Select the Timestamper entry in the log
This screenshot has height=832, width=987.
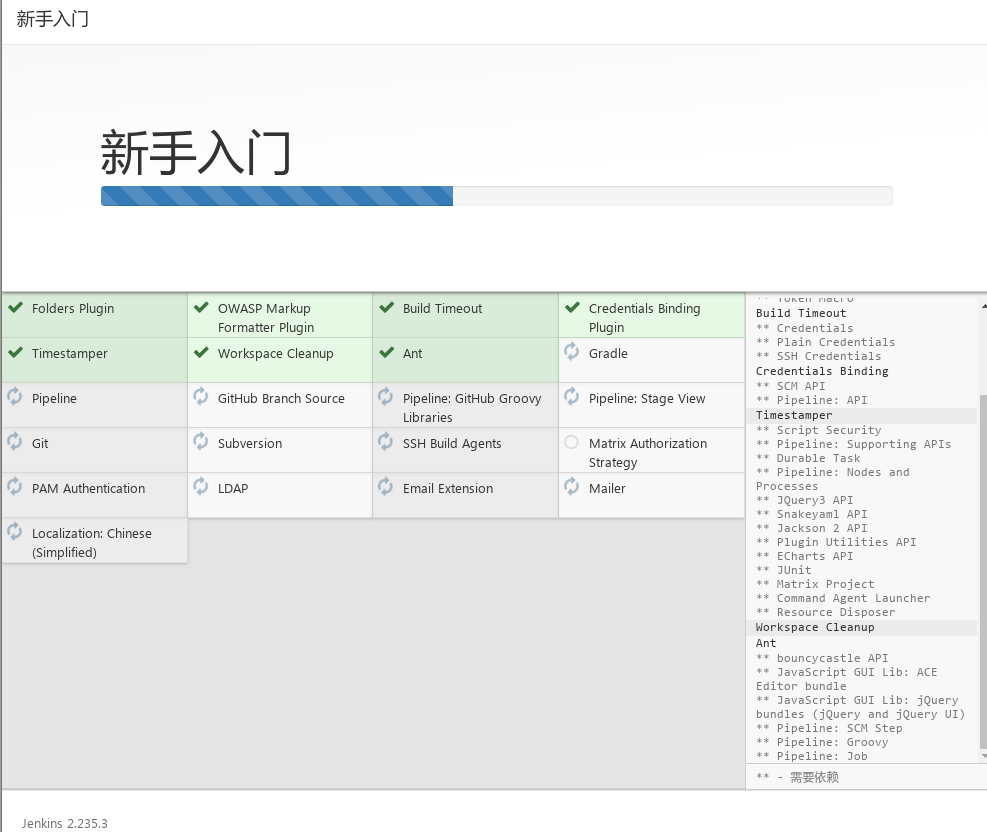[x=794, y=415]
